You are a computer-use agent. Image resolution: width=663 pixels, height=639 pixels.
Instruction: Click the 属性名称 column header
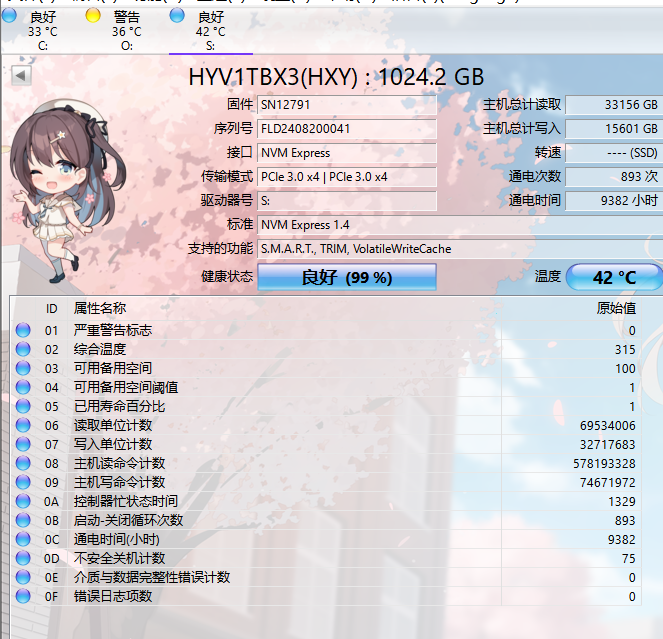click(x=100, y=308)
